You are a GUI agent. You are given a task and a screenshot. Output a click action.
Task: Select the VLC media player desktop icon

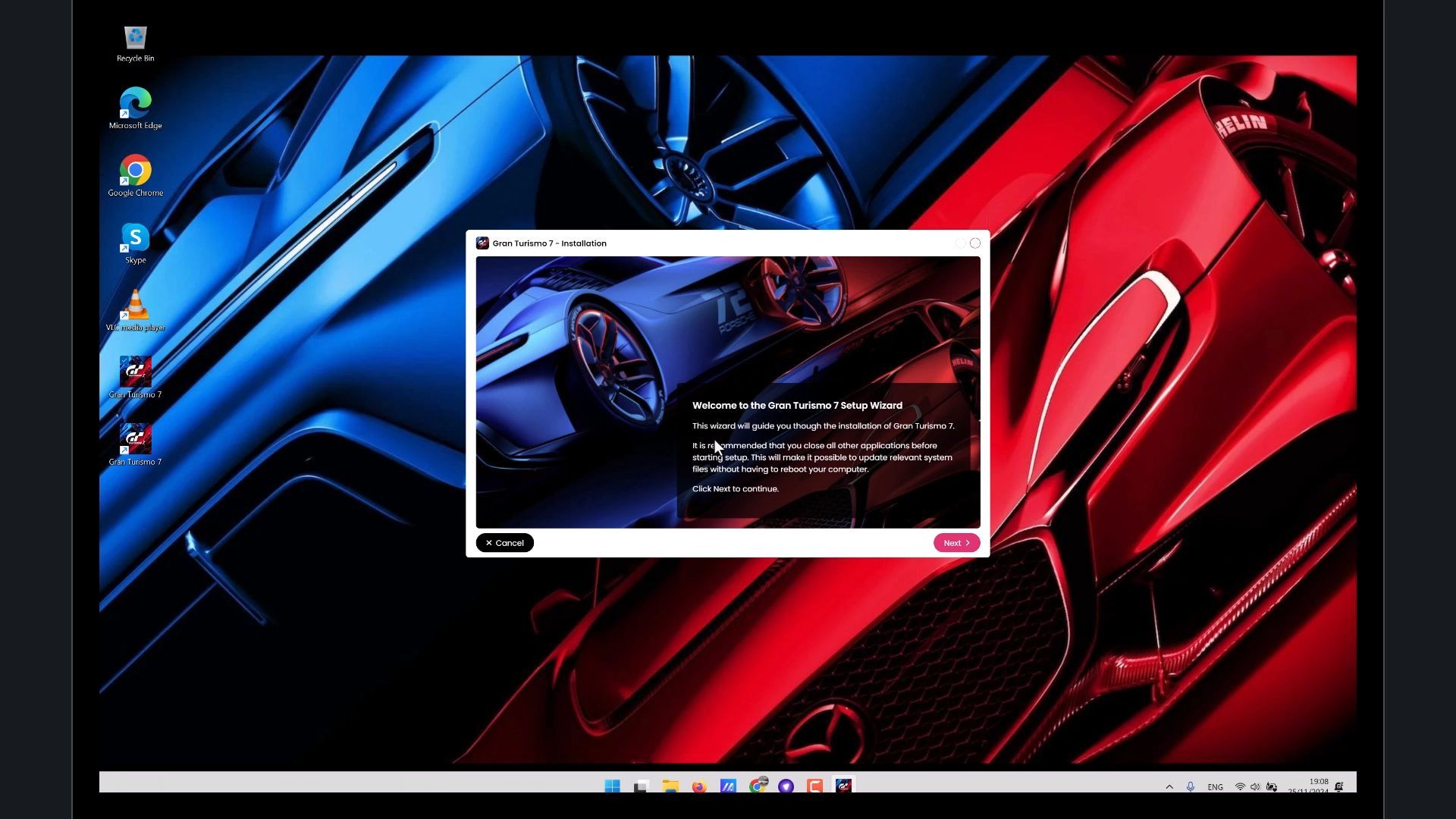(135, 310)
